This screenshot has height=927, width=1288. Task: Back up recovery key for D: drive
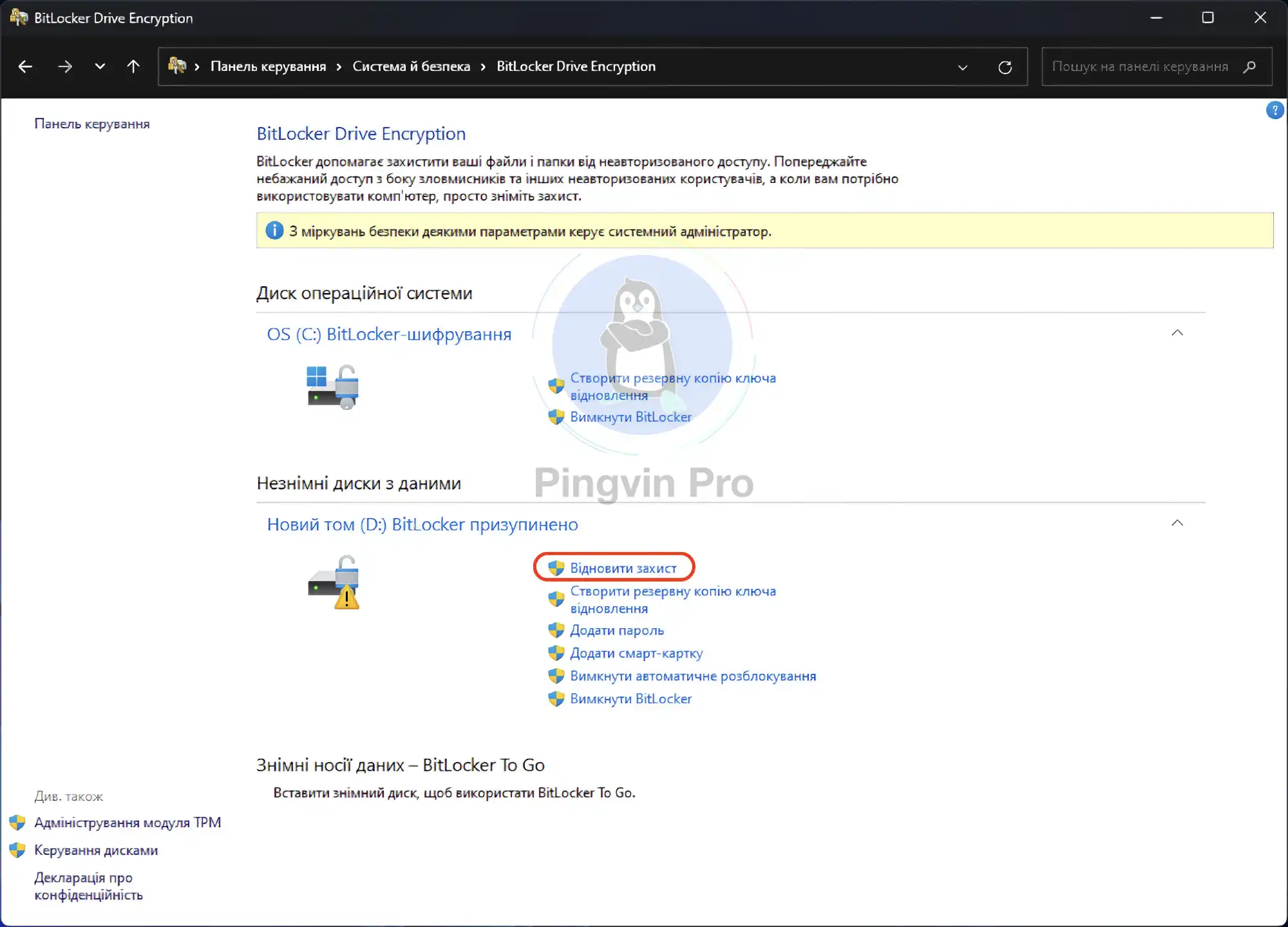(673, 600)
